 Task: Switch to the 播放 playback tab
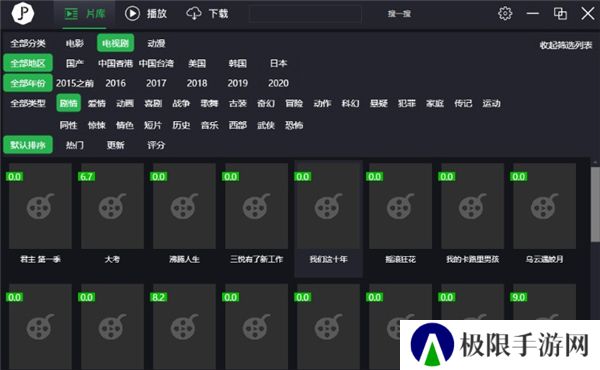click(146, 14)
